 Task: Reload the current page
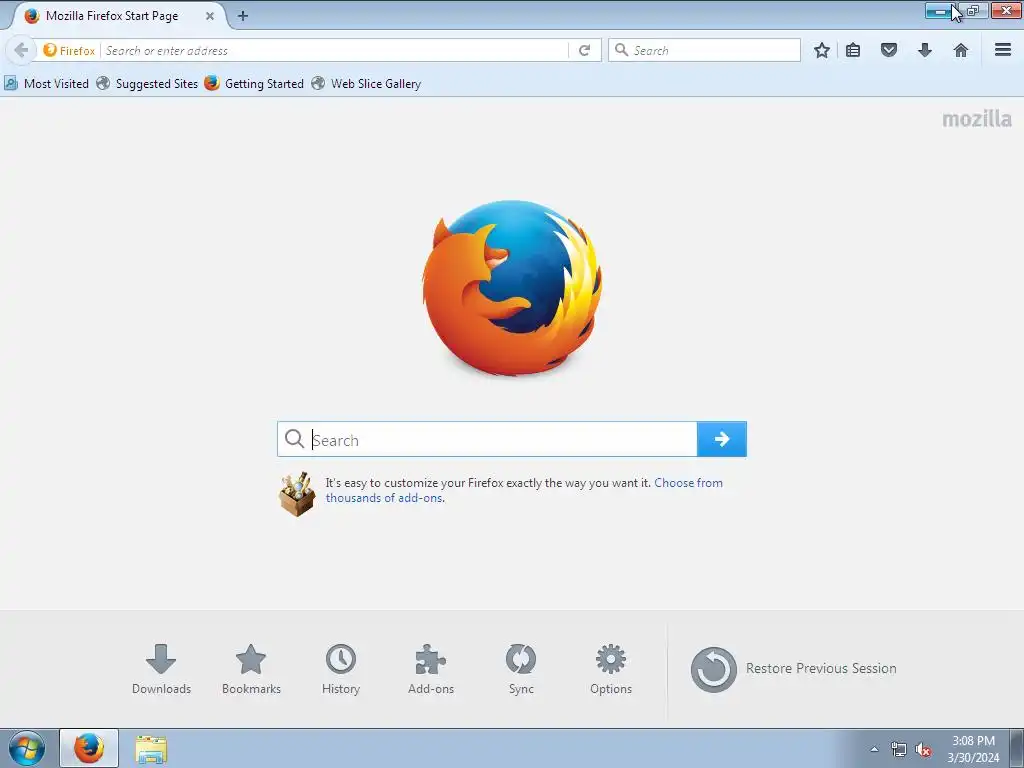(x=584, y=50)
